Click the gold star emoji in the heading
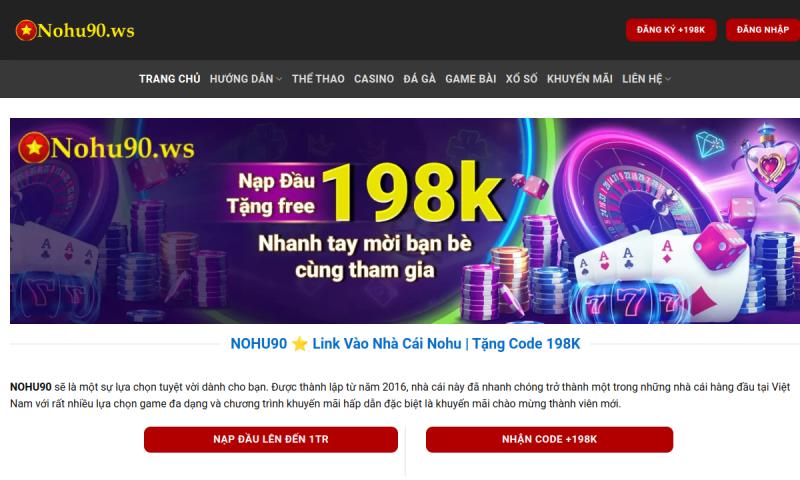Viewport: 800px width, 480px height. tap(299, 344)
